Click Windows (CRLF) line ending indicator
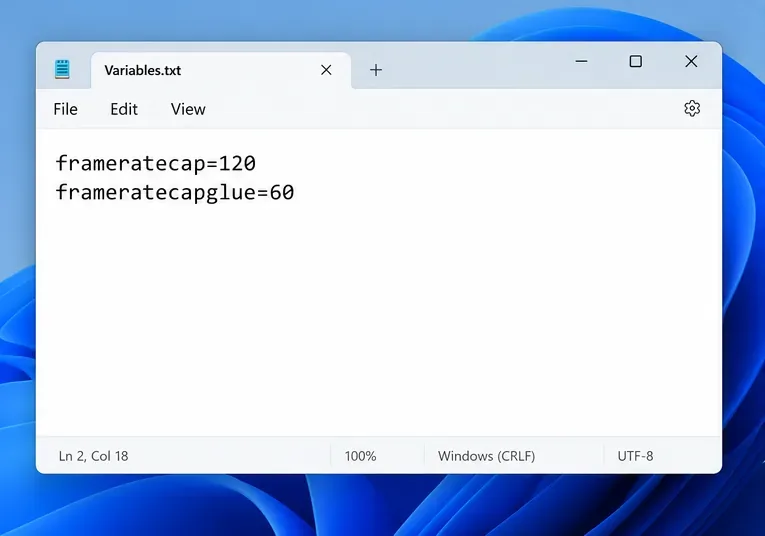The height and width of the screenshot is (536, 765). coord(486,456)
